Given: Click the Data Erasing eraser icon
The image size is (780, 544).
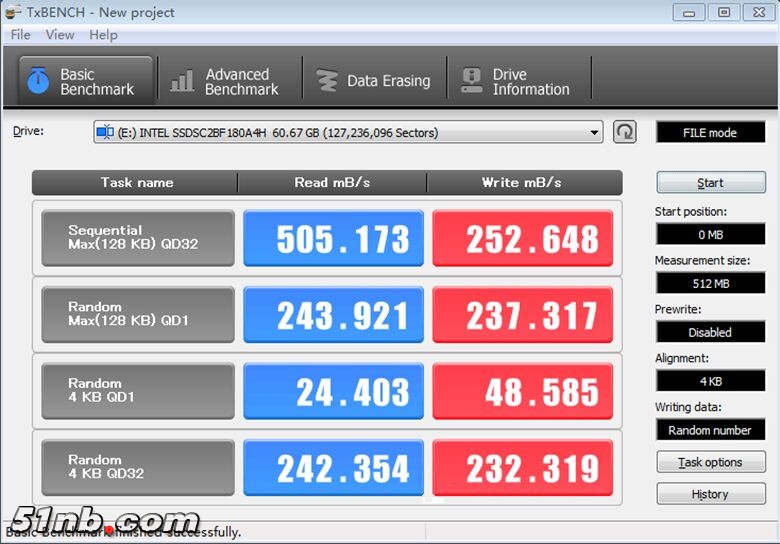Looking at the screenshot, I should [327, 81].
